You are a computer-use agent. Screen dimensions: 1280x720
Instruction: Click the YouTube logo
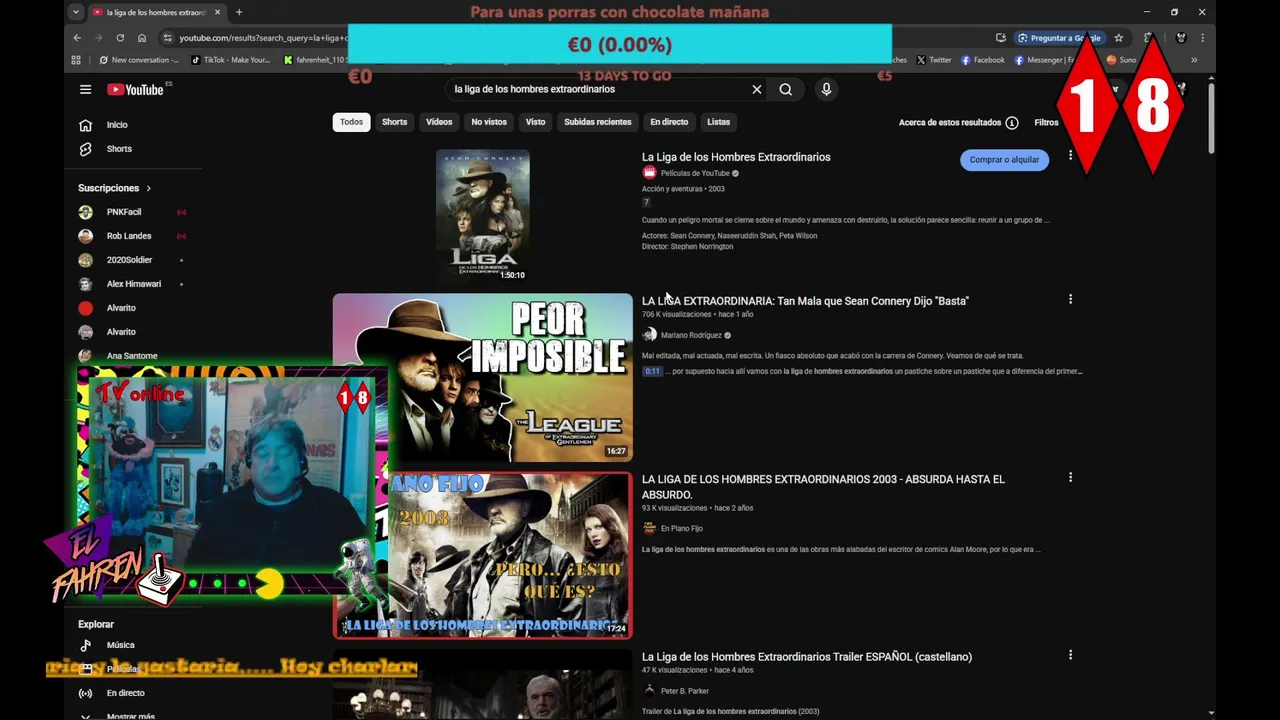tap(135, 89)
